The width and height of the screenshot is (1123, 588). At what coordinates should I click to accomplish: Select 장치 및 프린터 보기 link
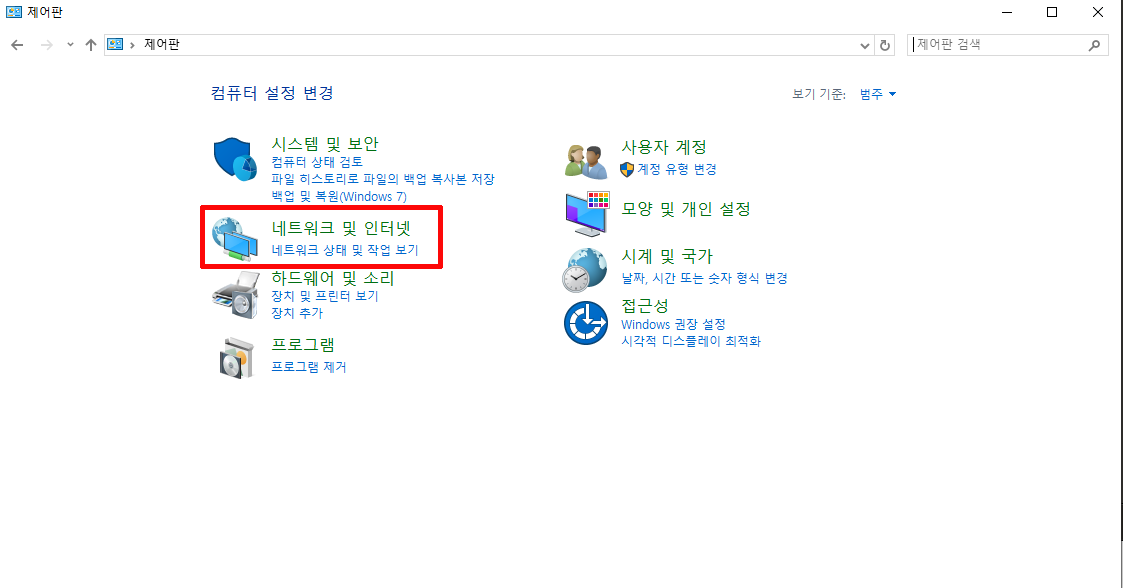324,296
